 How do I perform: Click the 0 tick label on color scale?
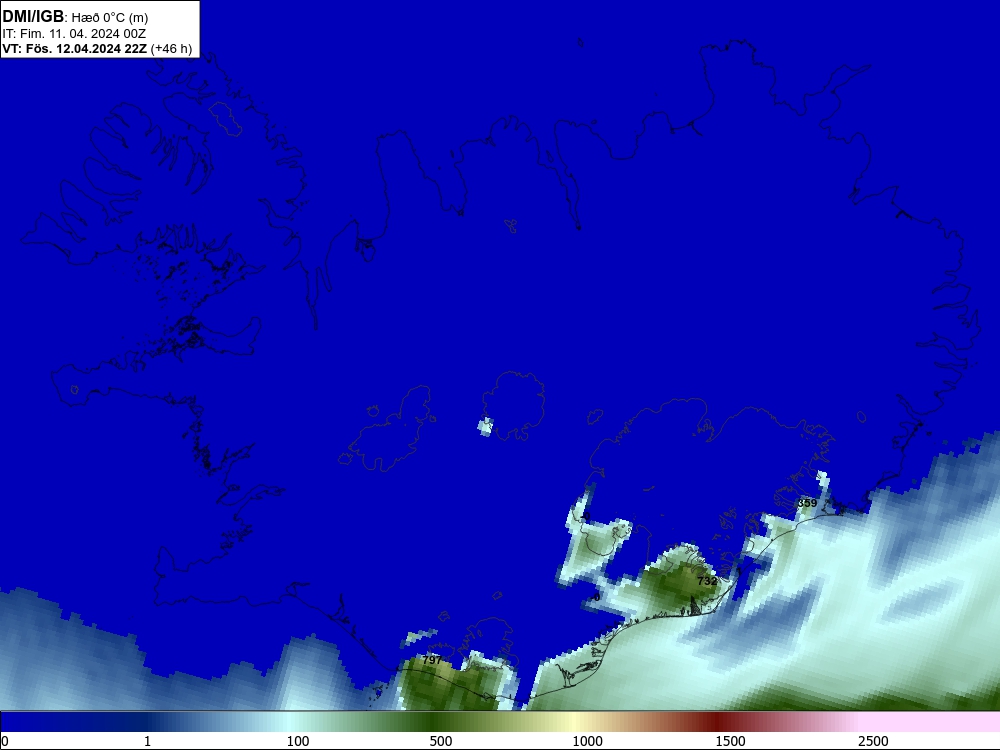pyautogui.click(x=5, y=741)
